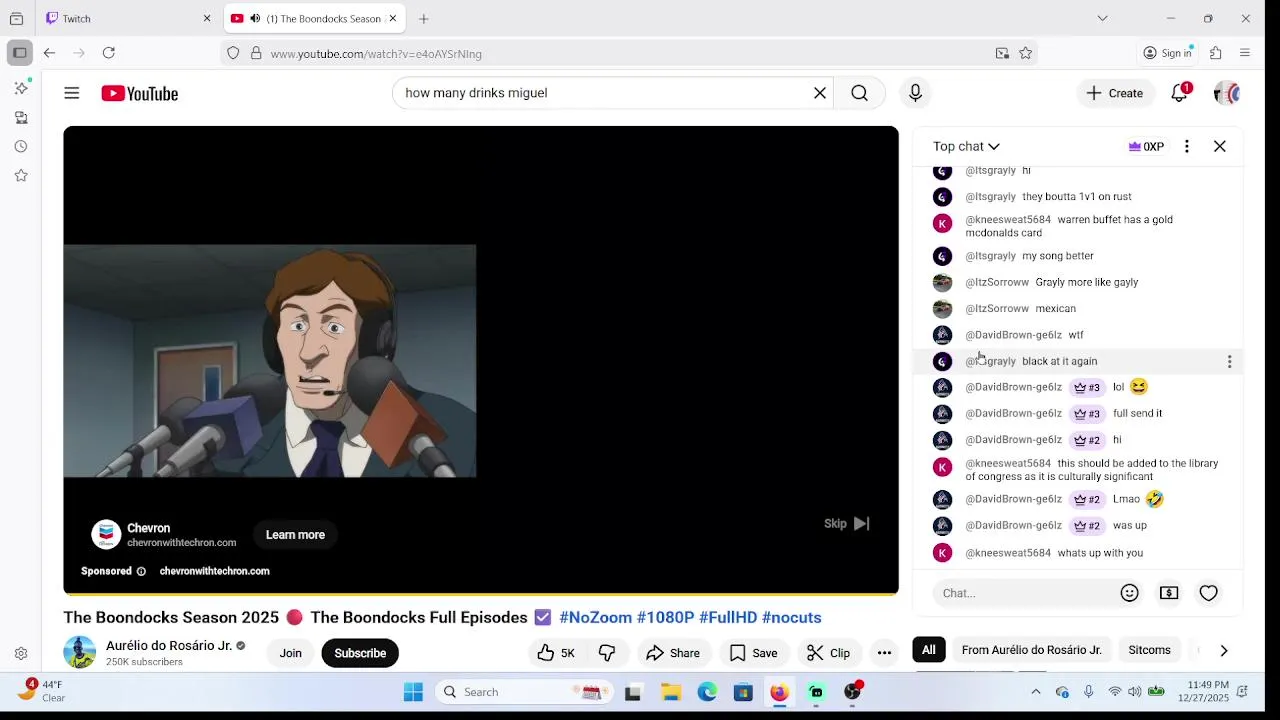Send a heart reaction in chat
The image size is (1280, 720).
coord(1209,593)
